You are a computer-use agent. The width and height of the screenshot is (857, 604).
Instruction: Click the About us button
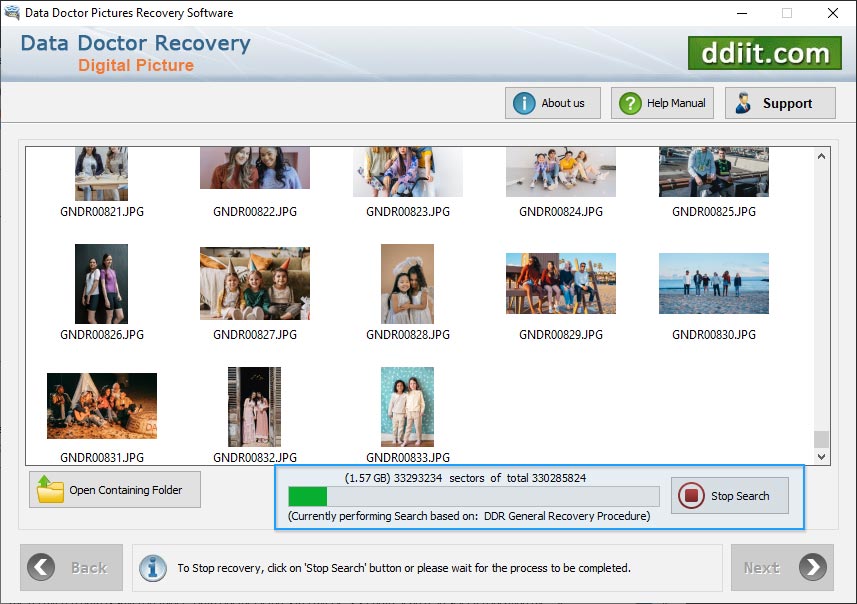(x=552, y=102)
